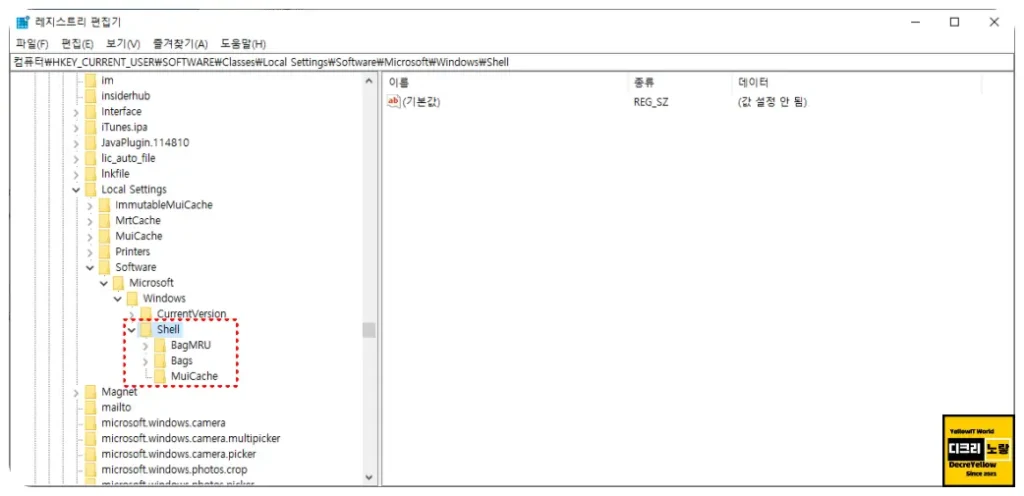This screenshot has width=1024, height=496.
Task: Select the MuiCache key under Shell
Action: click(x=194, y=377)
